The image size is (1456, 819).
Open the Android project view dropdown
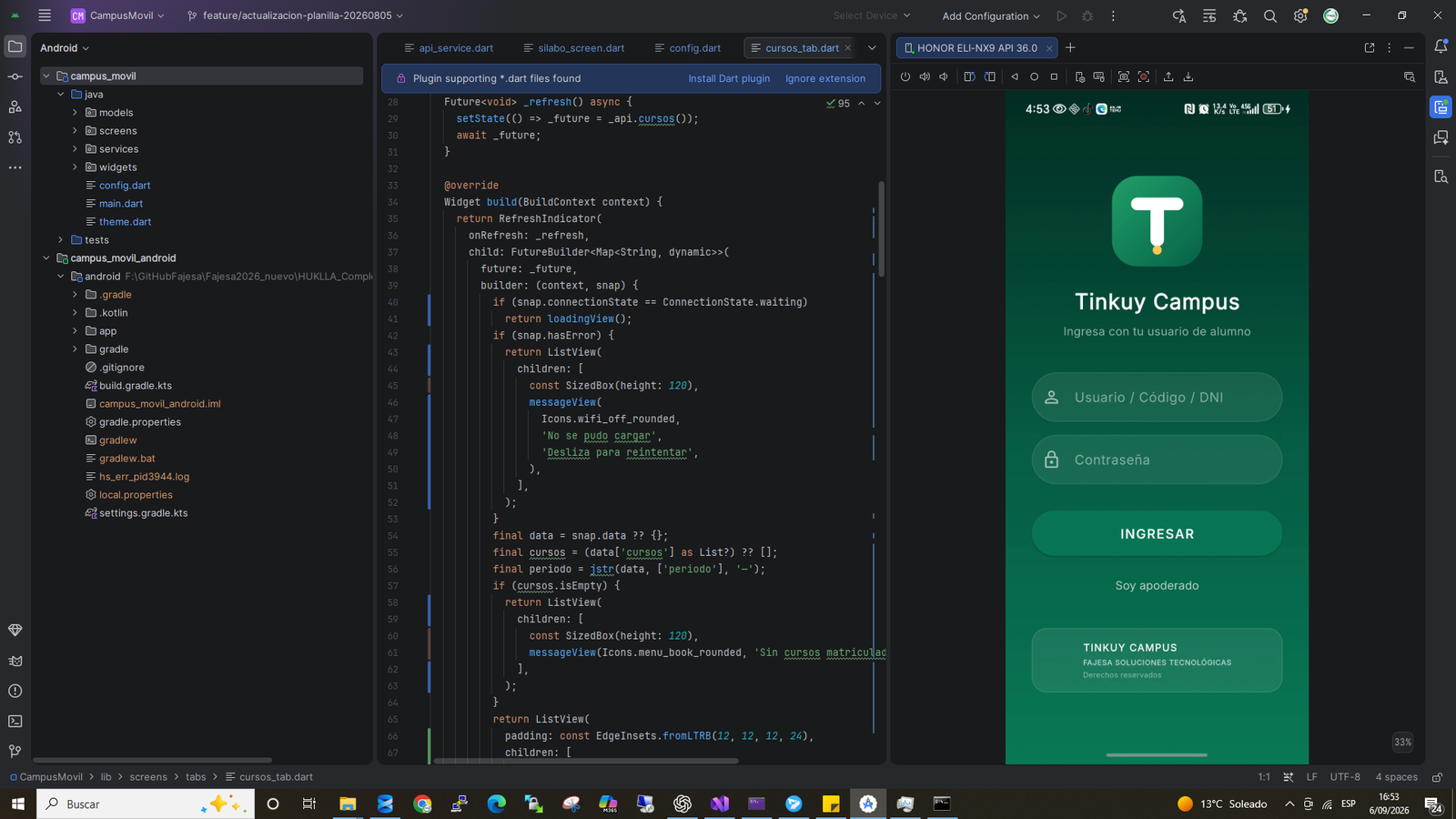click(x=65, y=48)
